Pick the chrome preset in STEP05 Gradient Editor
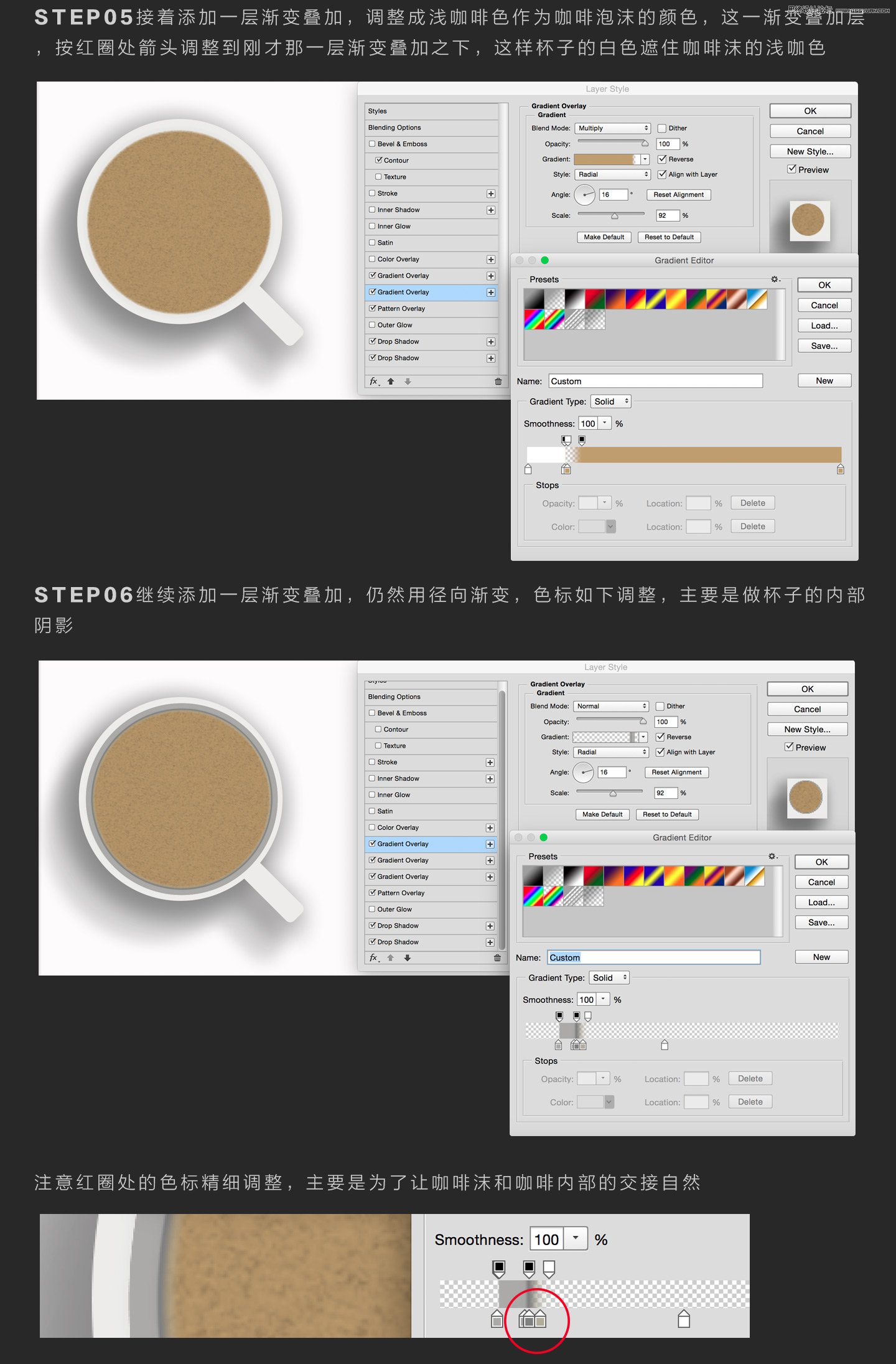This screenshot has height=1364, width=896. coord(757,299)
